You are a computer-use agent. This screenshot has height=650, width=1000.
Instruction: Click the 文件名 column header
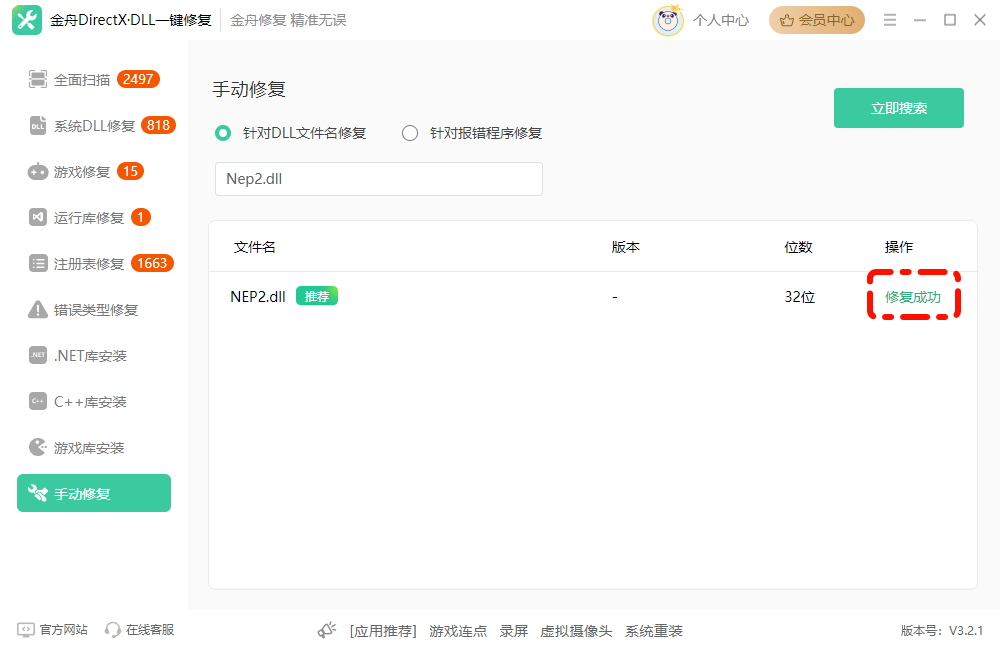pyautogui.click(x=254, y=247)
